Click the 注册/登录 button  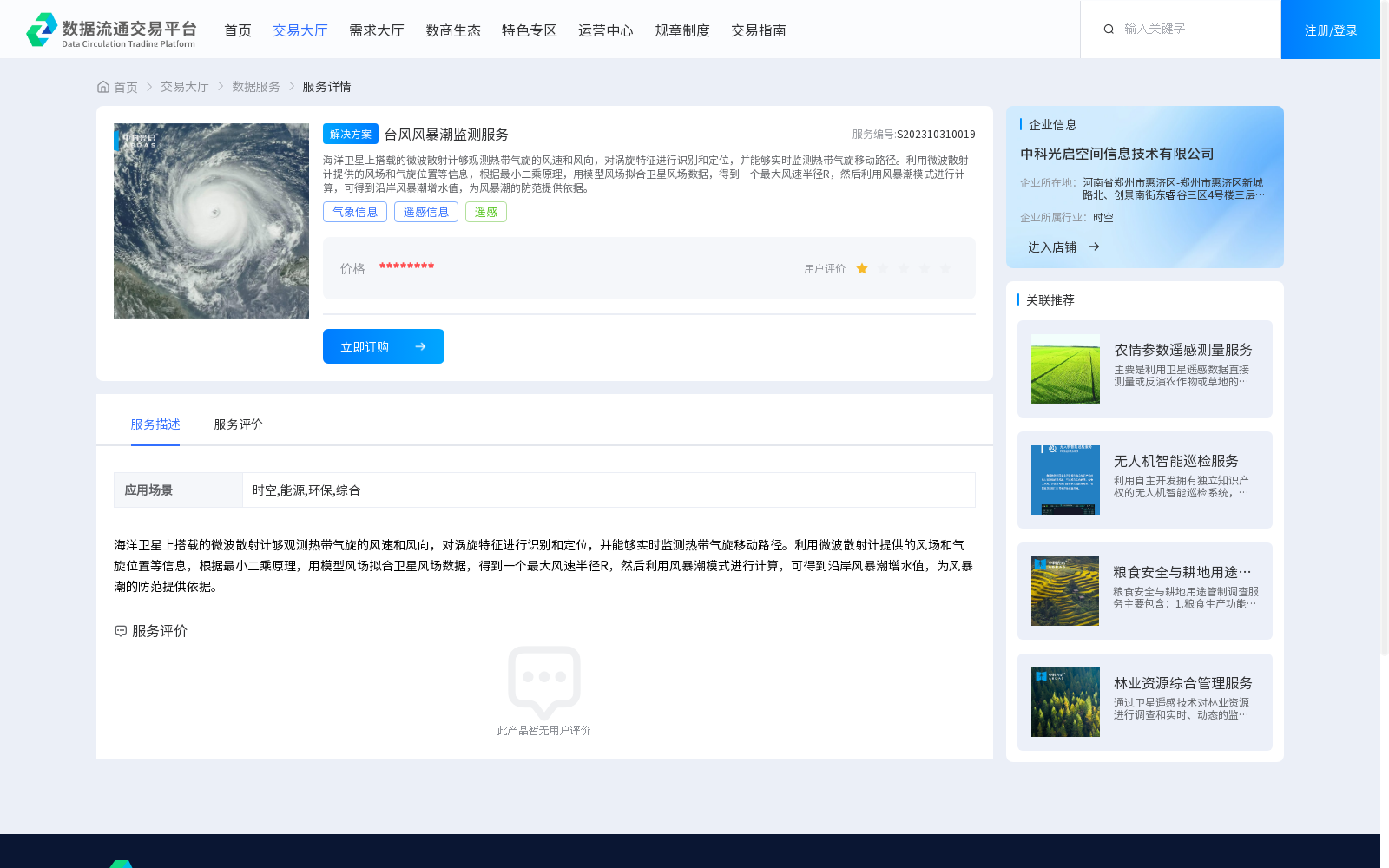tap(1331, 30)
